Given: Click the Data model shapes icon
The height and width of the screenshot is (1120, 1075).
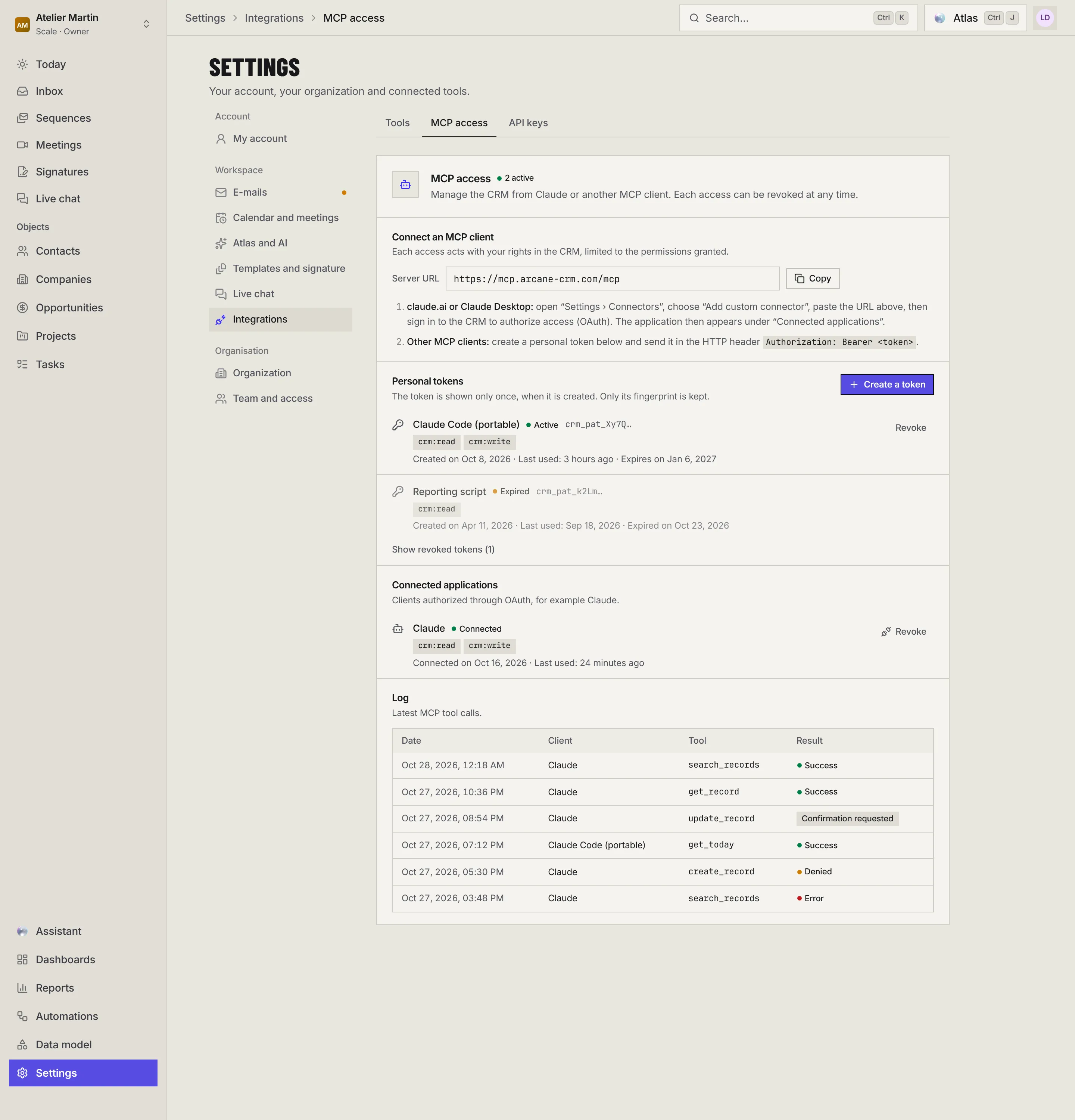Looking at the screenshot, I should click(x=22, y=1045).
